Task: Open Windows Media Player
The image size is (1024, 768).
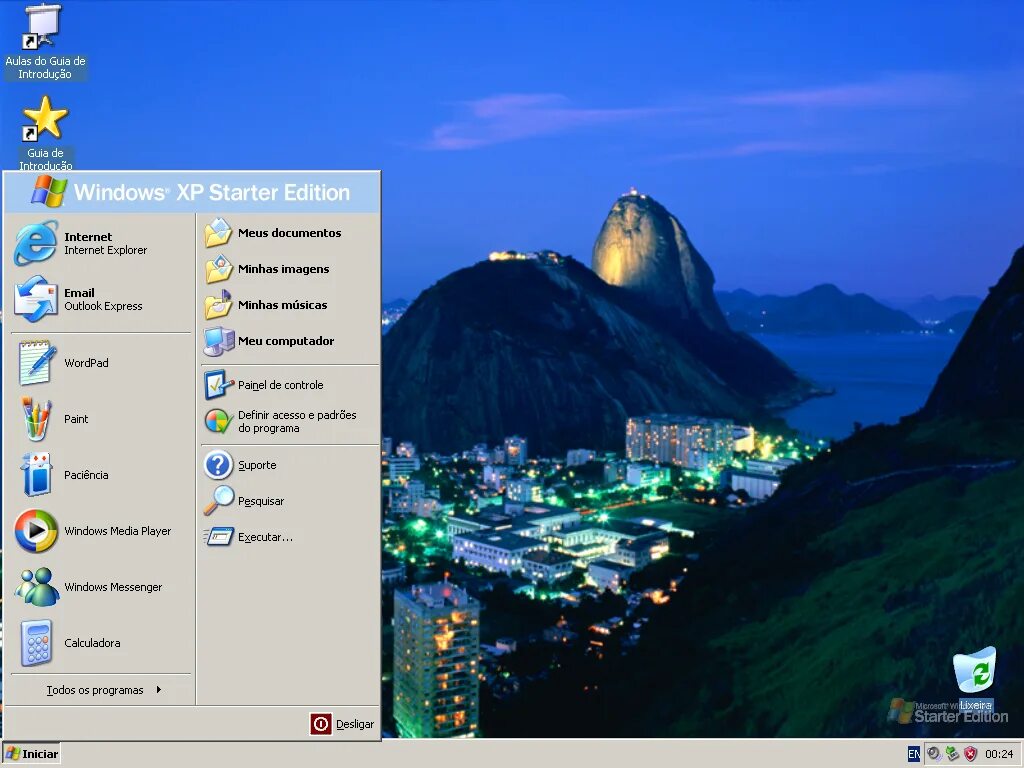Action: pyautogui.click(x=99, y=531)
